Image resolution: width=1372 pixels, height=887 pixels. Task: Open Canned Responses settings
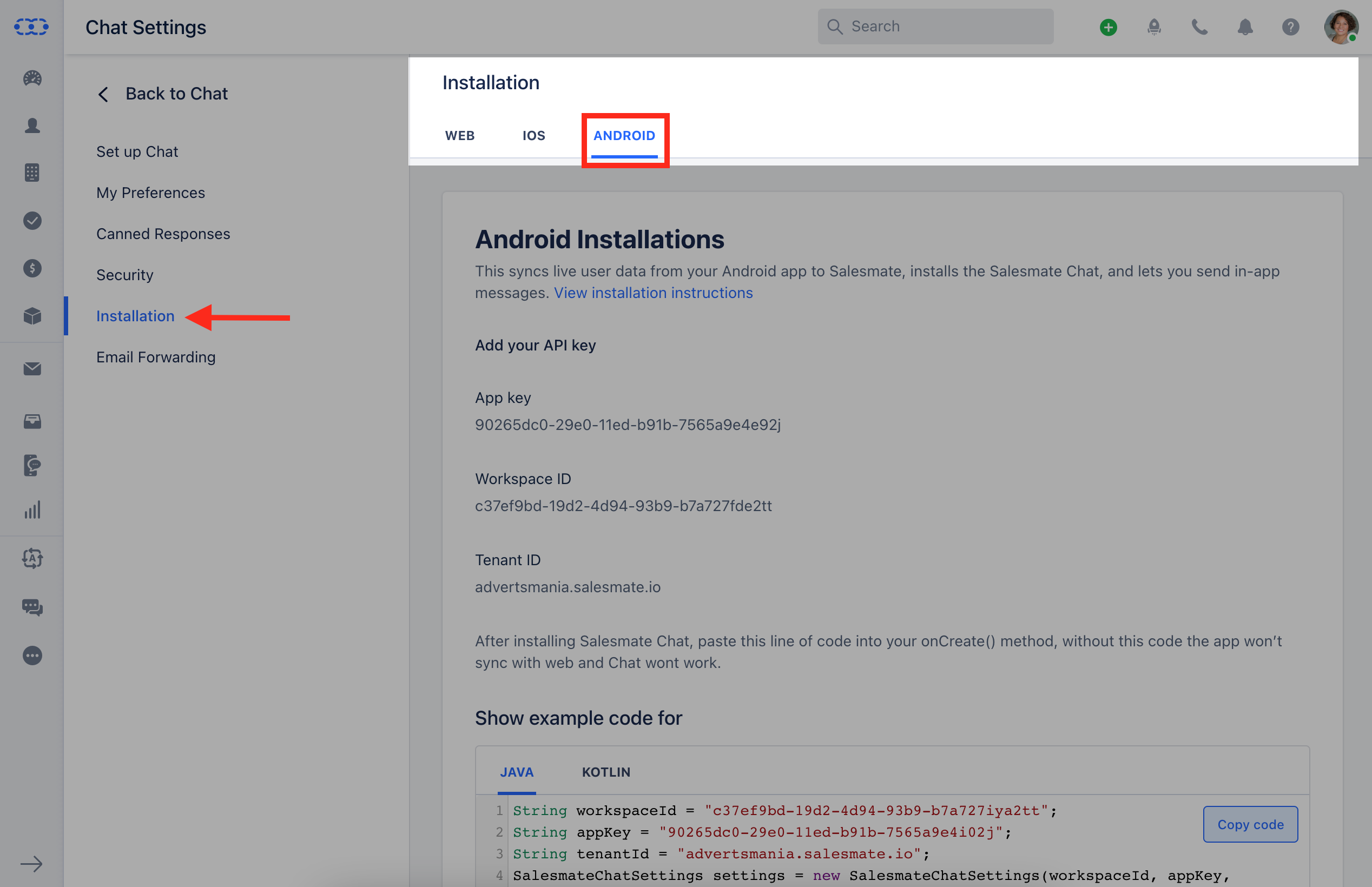(x=163, y=234)
